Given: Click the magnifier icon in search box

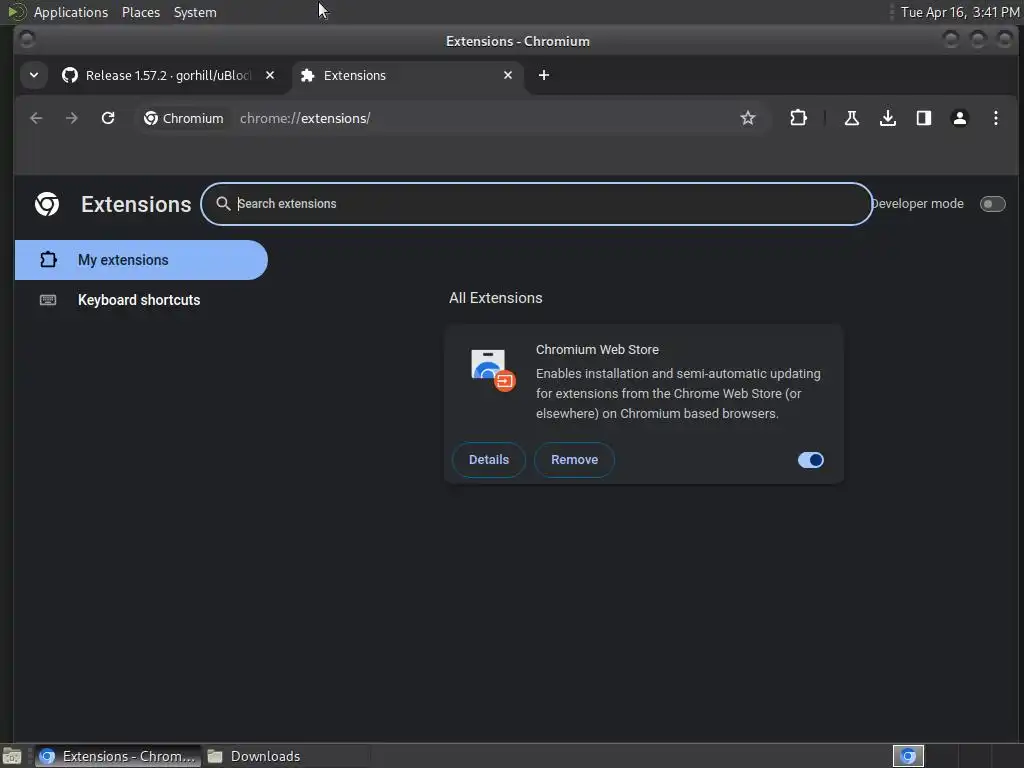Looking at the screenshot, I should pos(223,204).
